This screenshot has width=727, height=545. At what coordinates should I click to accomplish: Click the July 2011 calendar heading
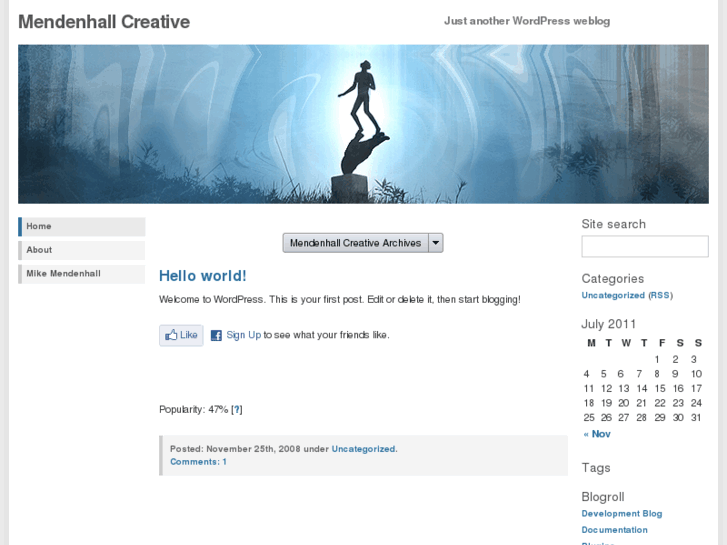click(x=608, y=324)
